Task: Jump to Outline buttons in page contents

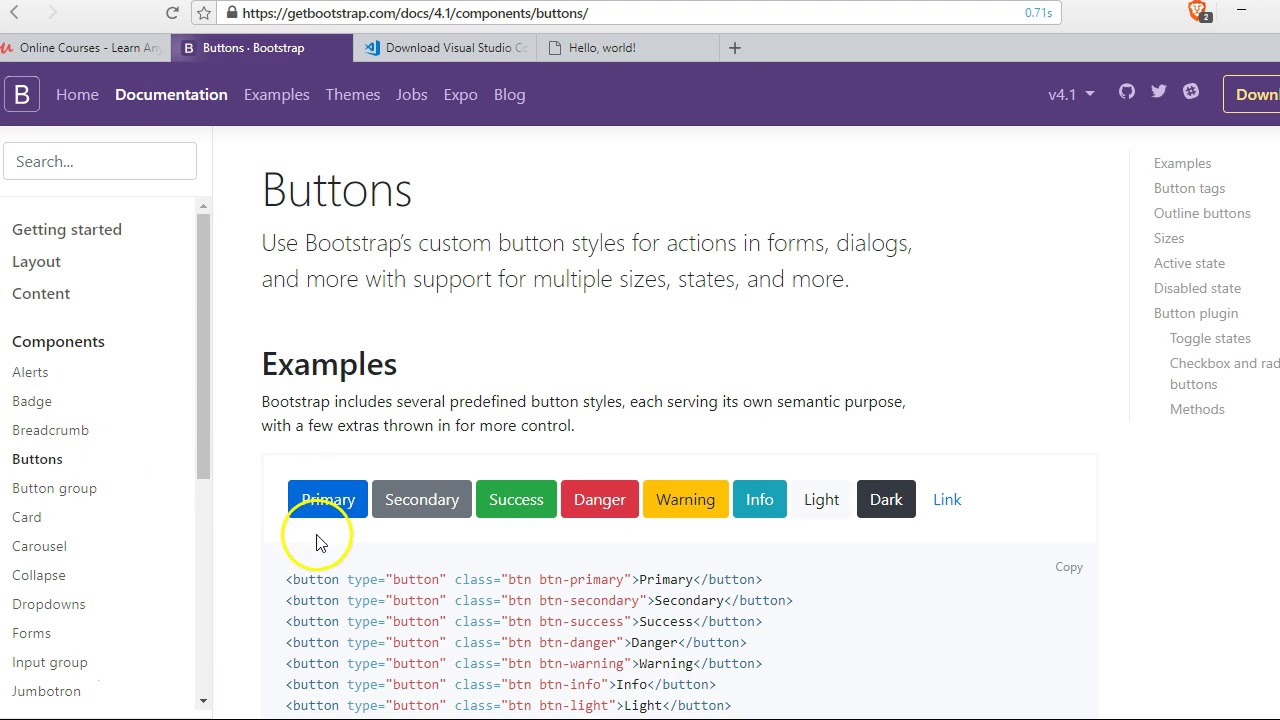Action: coord(1202,213)
